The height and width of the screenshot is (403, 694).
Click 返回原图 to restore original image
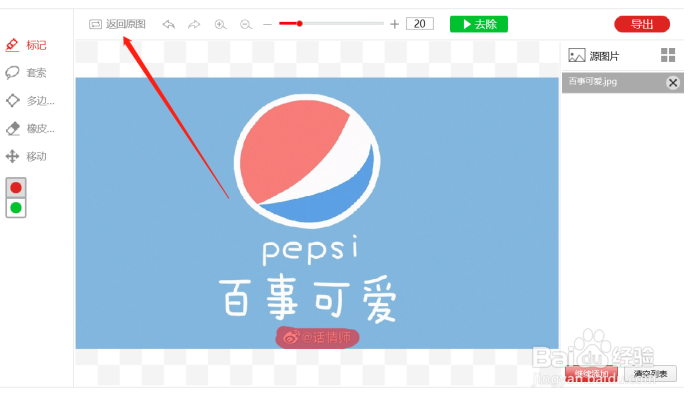pos(117,24)
